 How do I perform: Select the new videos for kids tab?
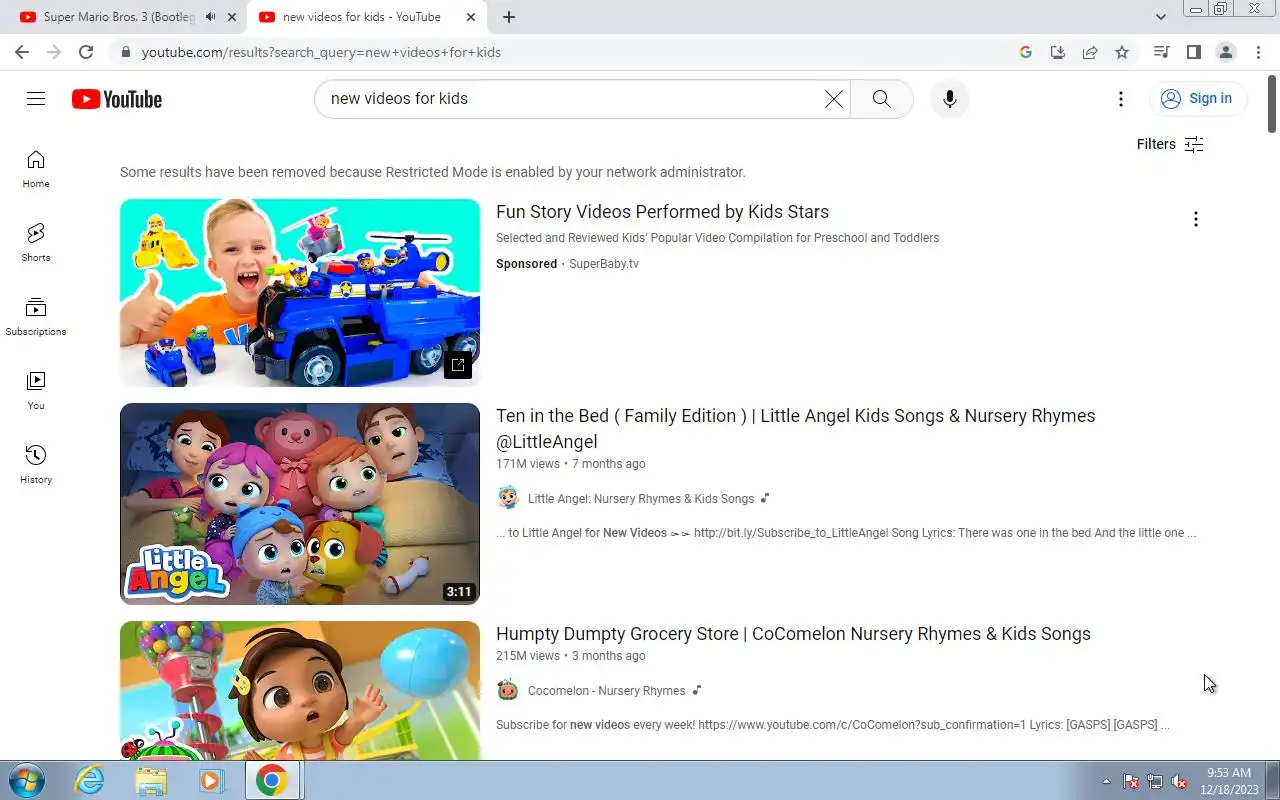click(360, 17)
